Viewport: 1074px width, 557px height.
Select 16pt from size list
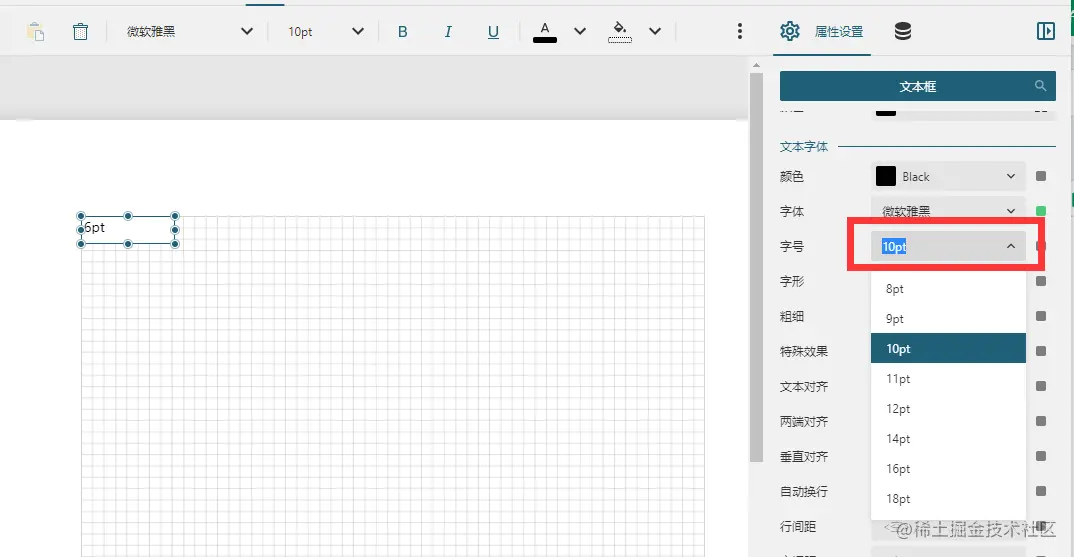click(948, 469)
